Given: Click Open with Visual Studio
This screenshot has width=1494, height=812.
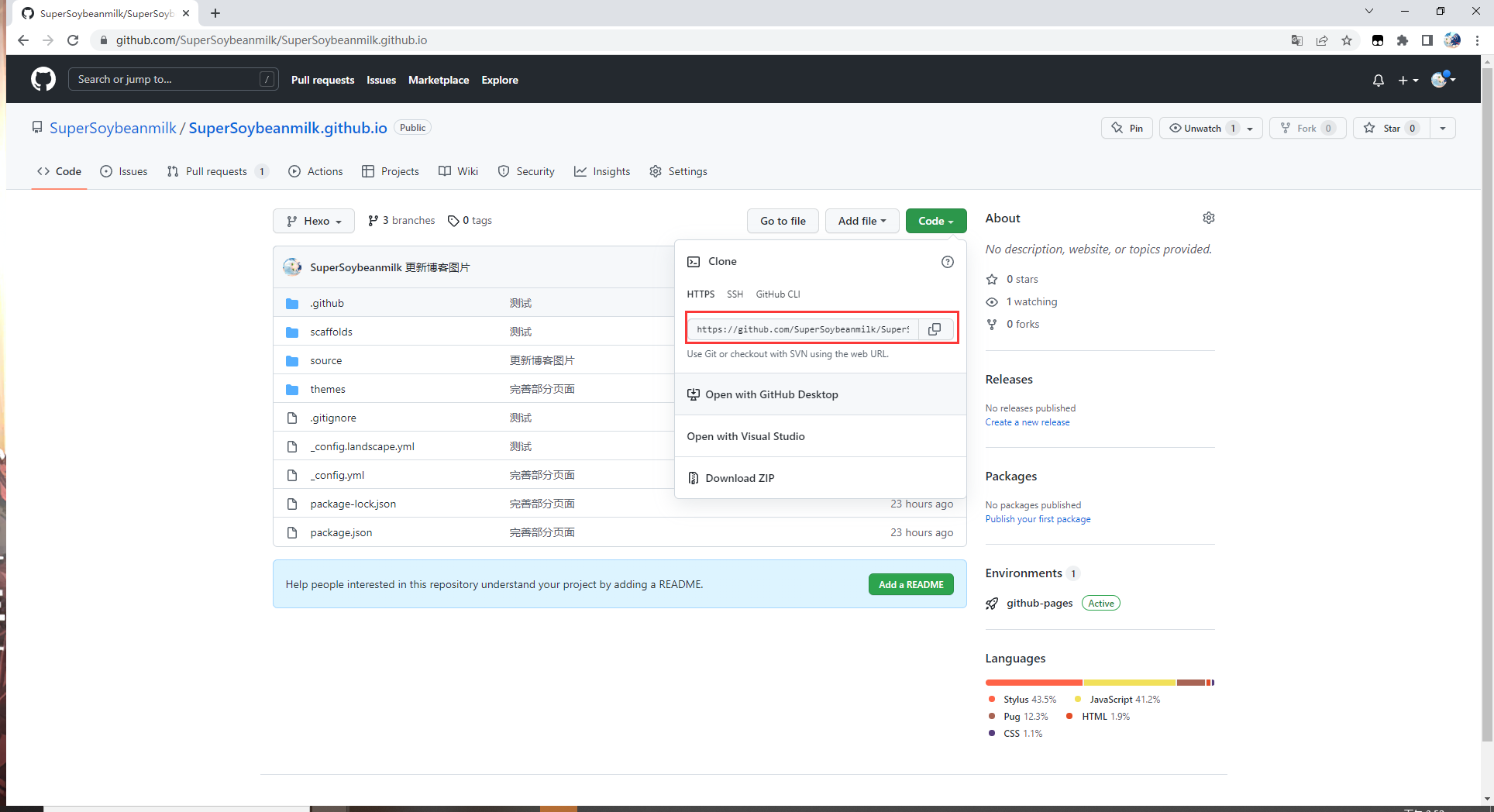Looking at the screenshot, I should click(x=821, y=436).
